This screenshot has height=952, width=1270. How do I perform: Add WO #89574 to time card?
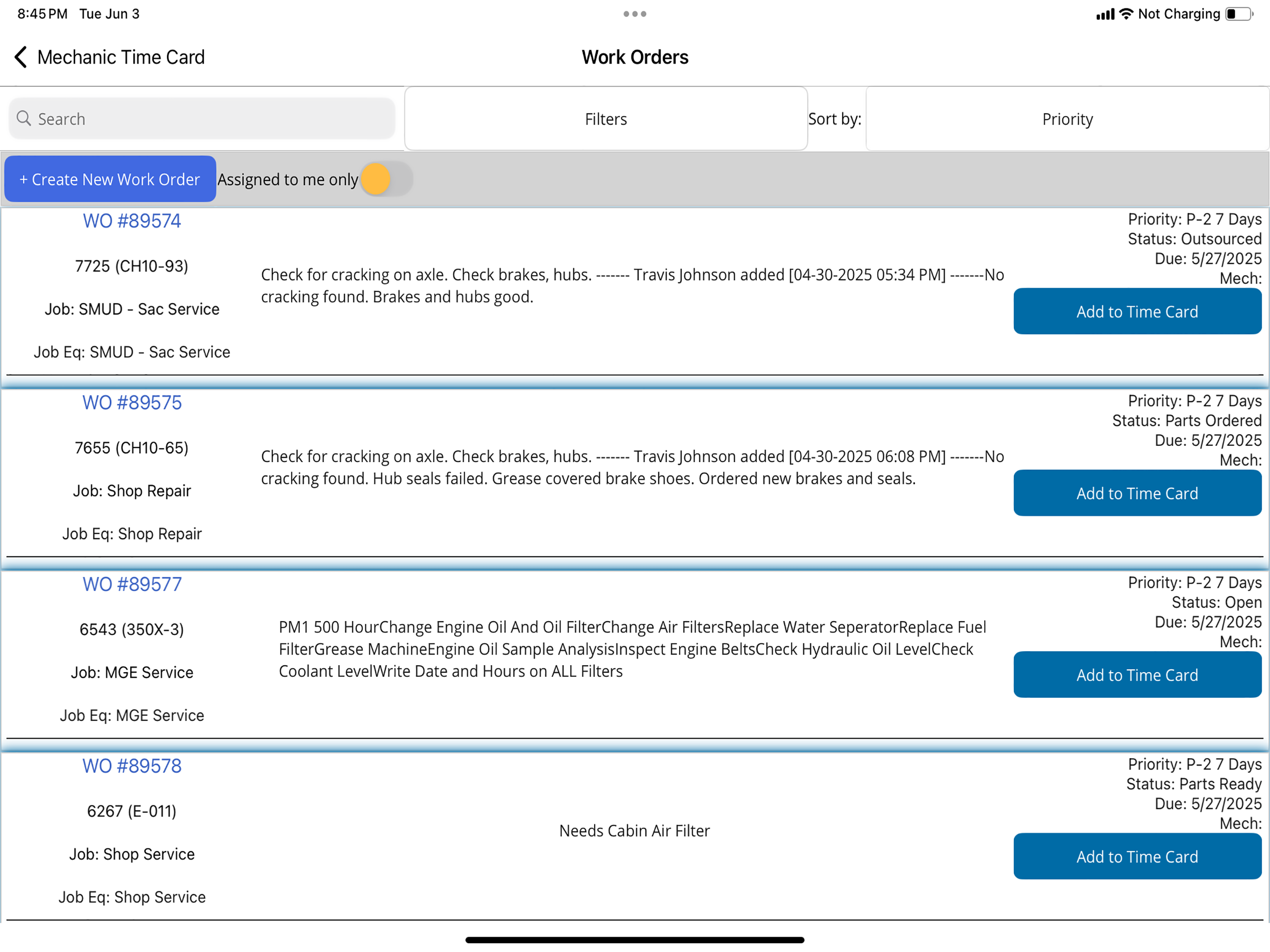point(1138,311)
